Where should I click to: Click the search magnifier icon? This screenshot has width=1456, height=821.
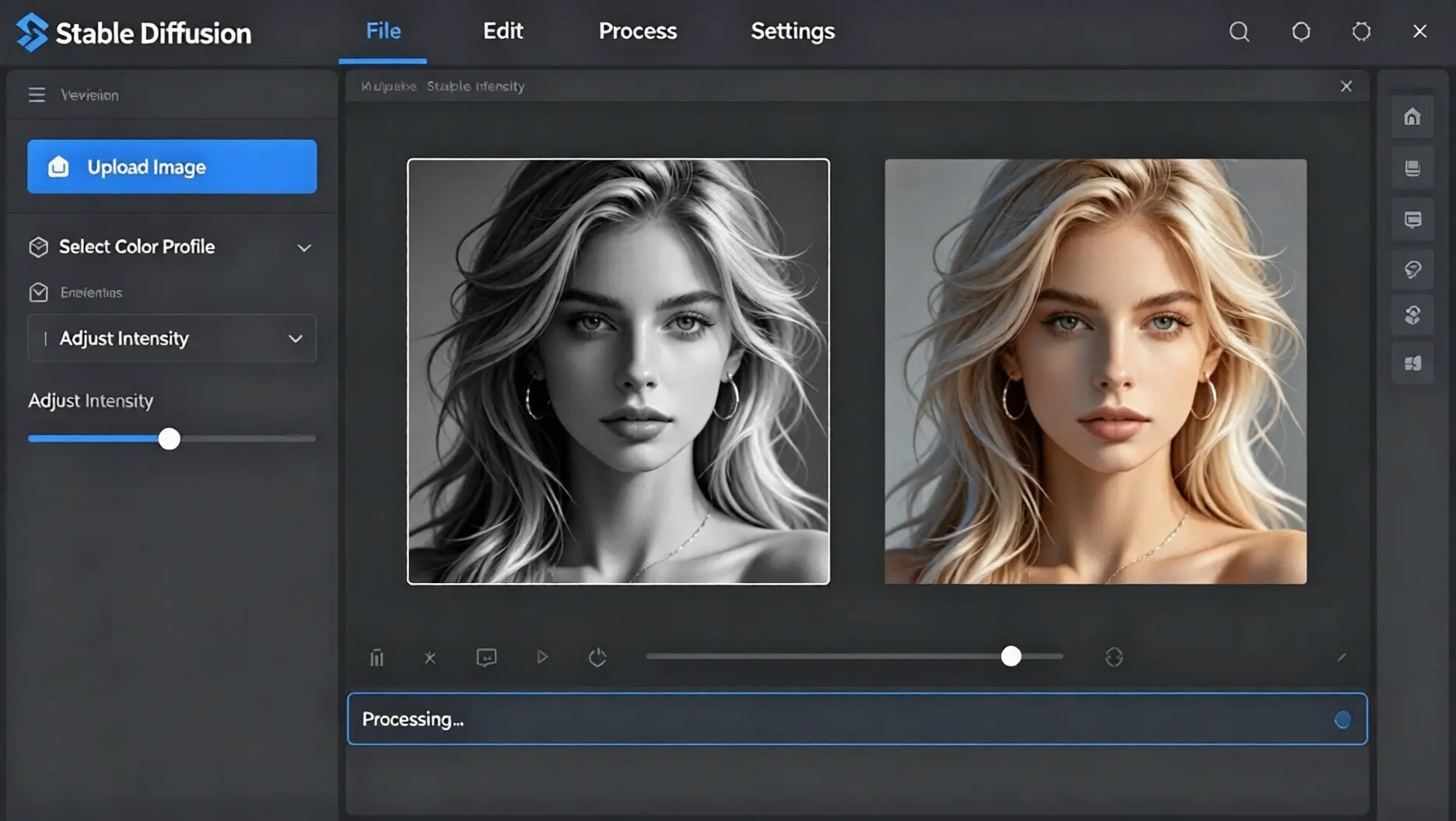(x=1239, y=32)
